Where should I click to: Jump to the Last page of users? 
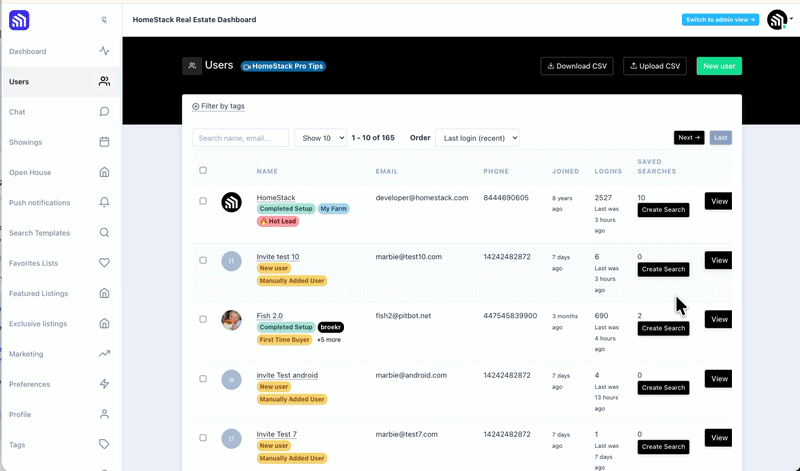coord(720,138)
